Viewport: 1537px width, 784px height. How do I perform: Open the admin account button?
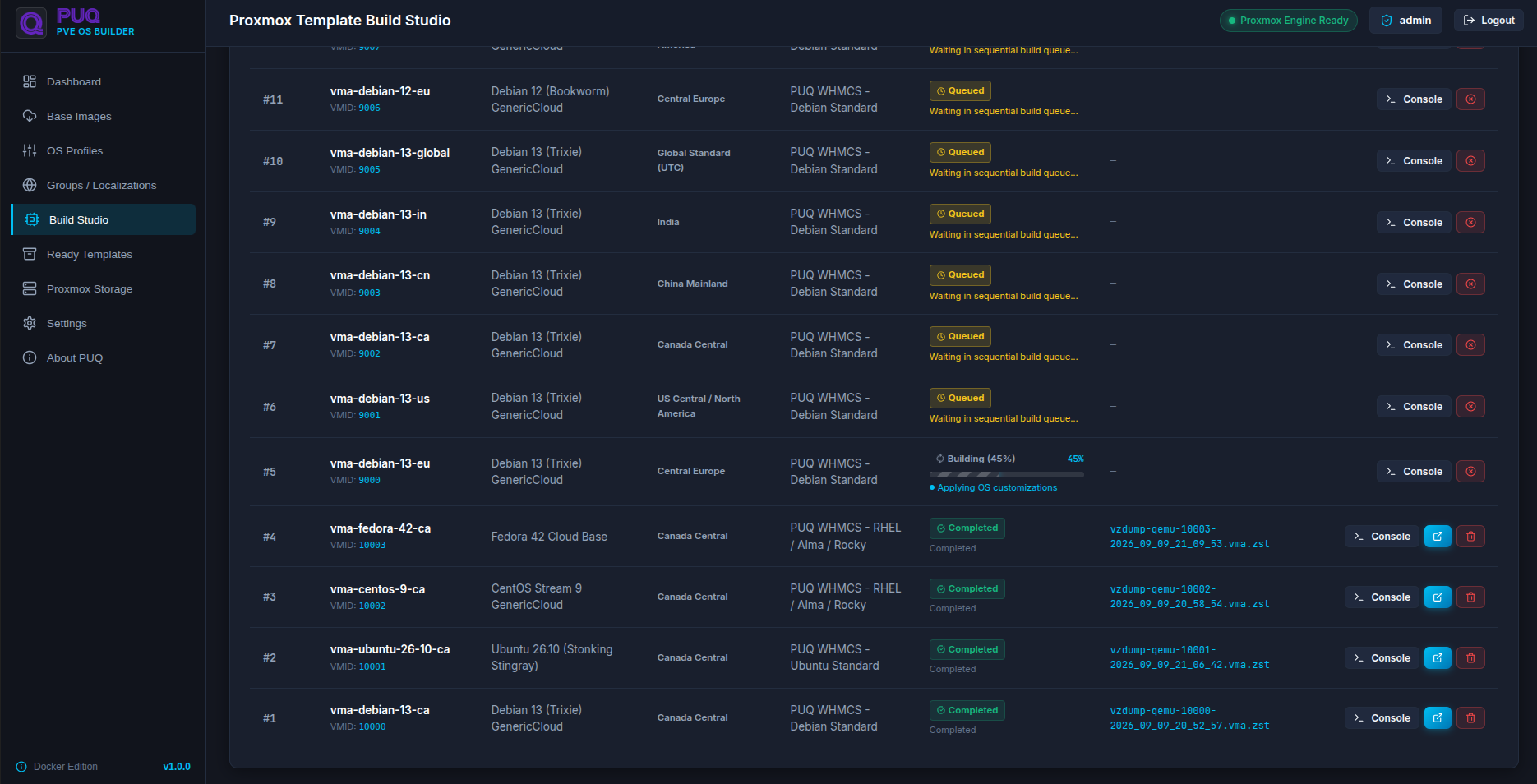[1405, 21]
